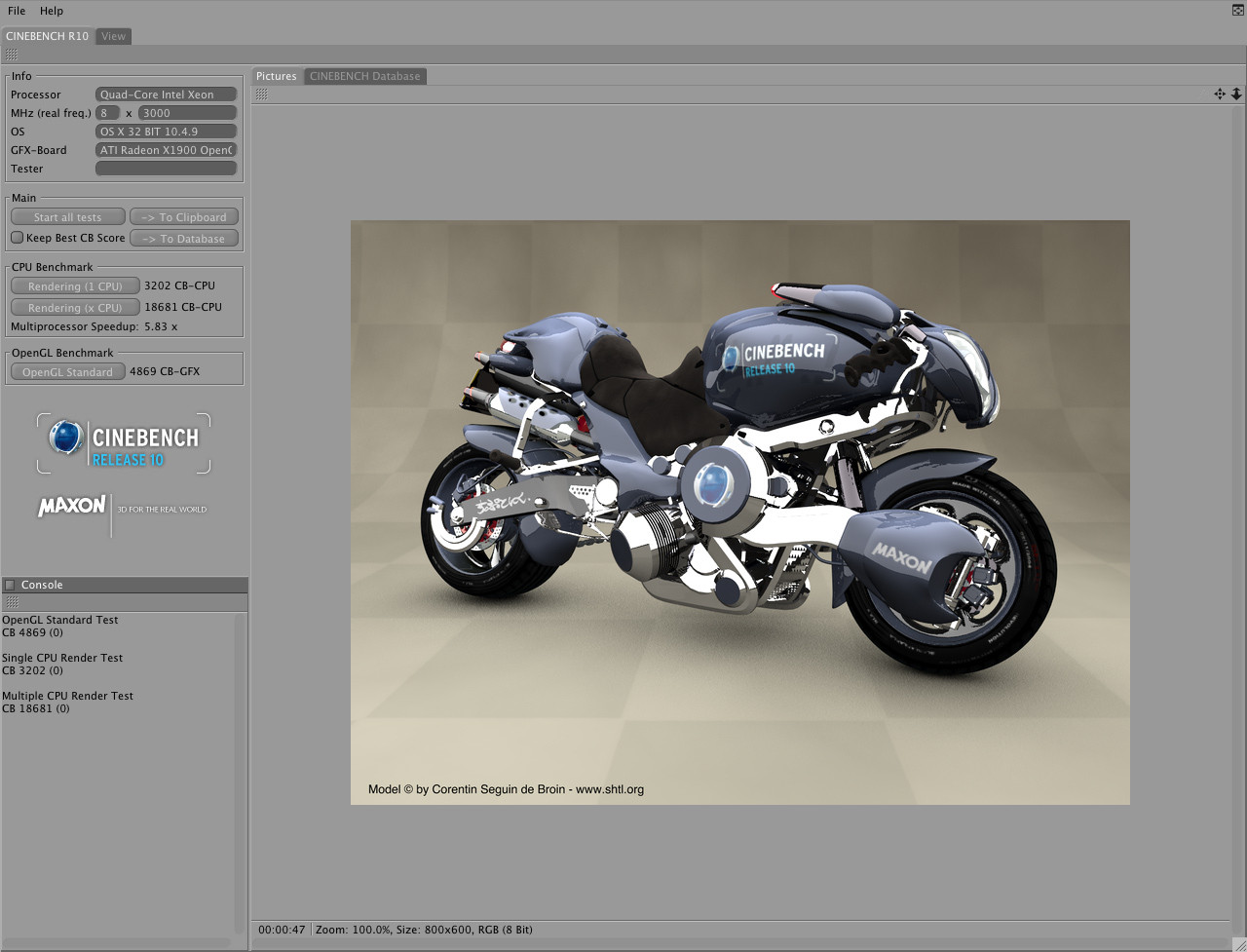
Task: Switch to the CINEBENCH R10 tab
Action: [x=47, y=36]
